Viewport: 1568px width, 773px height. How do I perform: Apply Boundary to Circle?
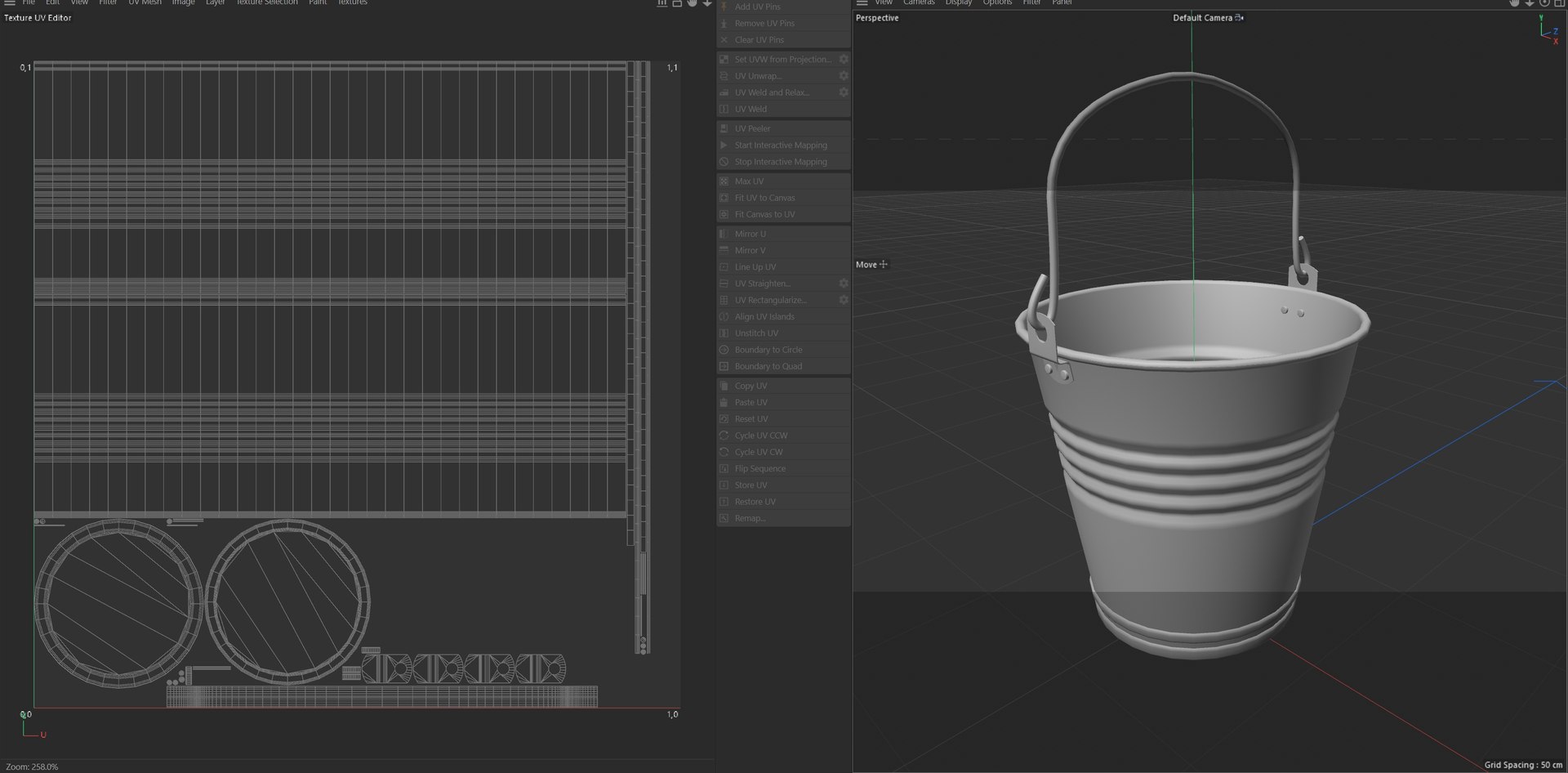784,350
